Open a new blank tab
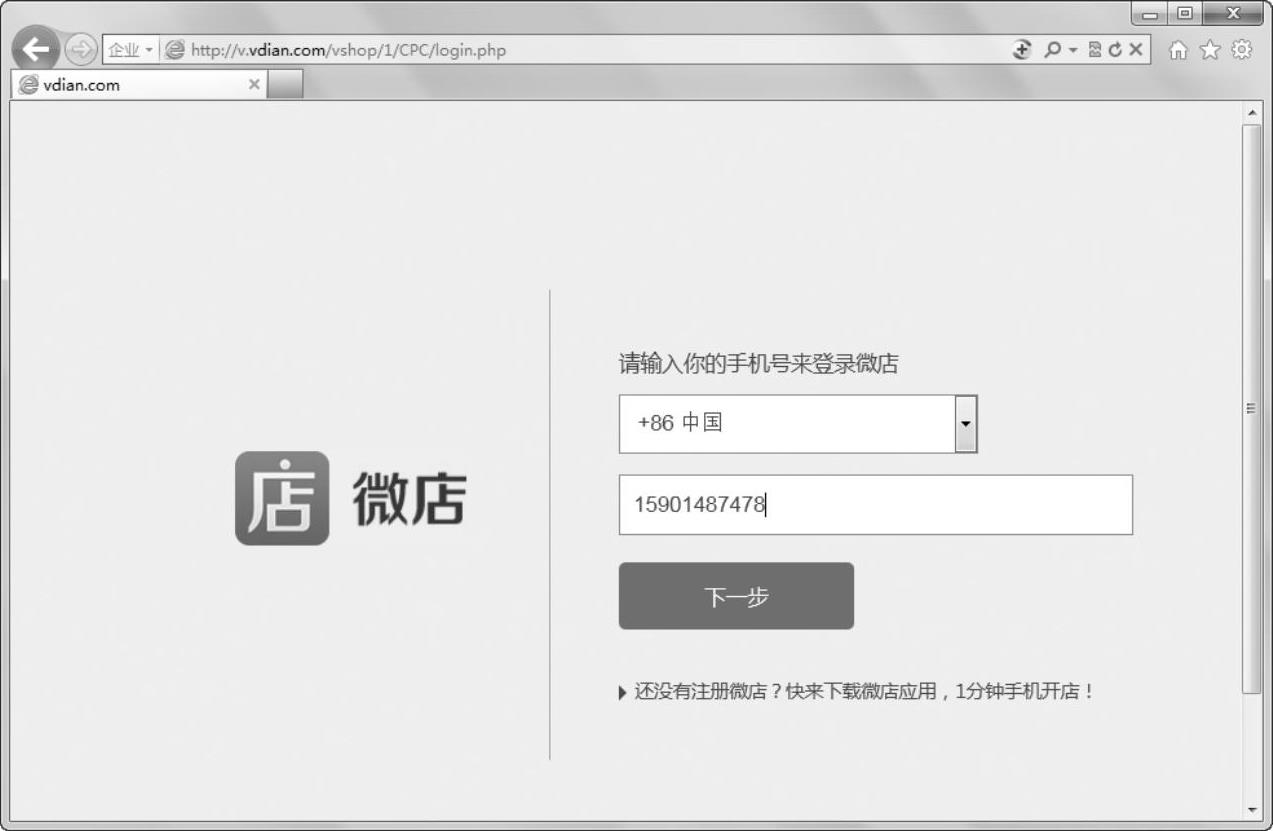This screenshot has width=1273, height=831. point(286,85)
